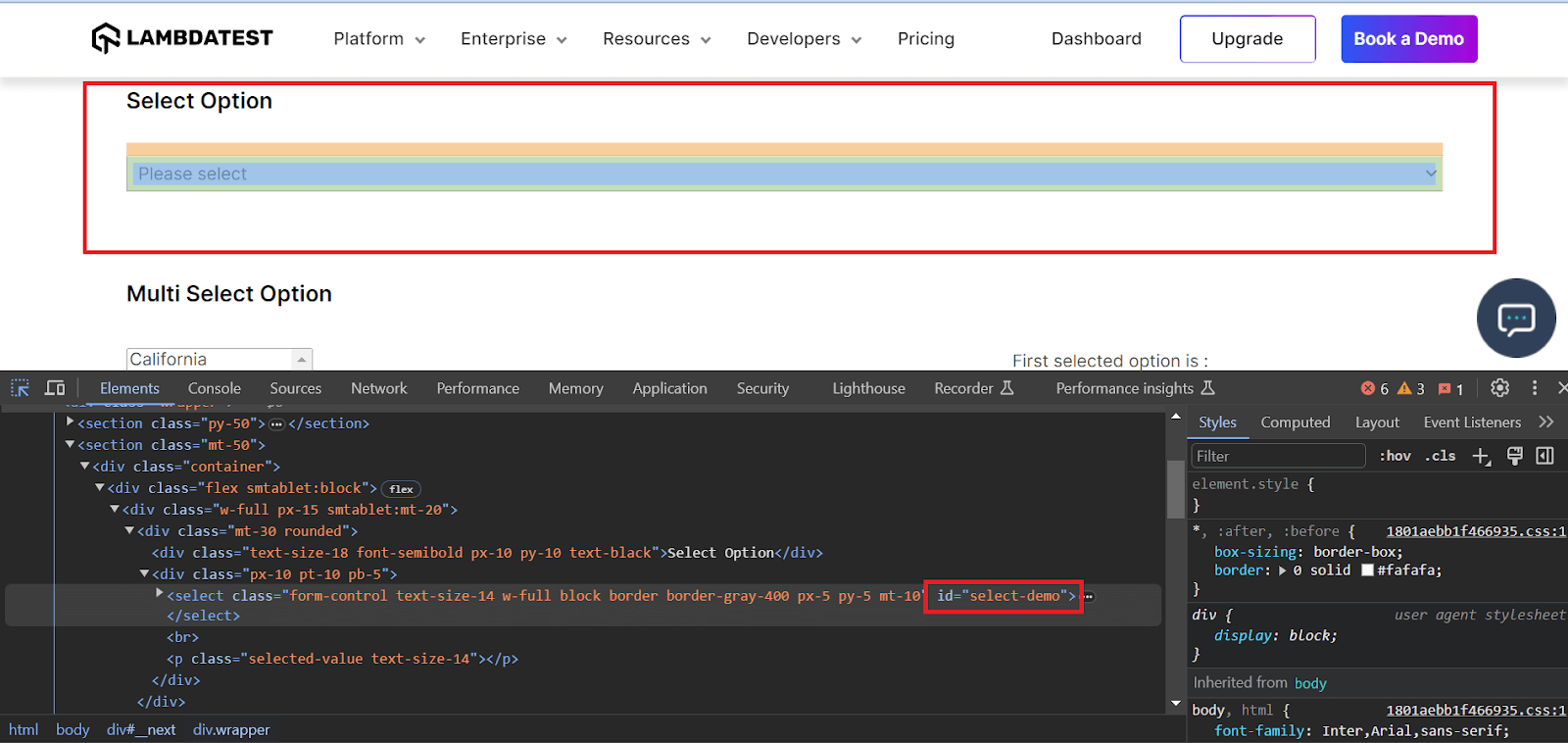Click the rendering emulation paint icon in Styles
1568x743 pixels.
(1515, 456)
